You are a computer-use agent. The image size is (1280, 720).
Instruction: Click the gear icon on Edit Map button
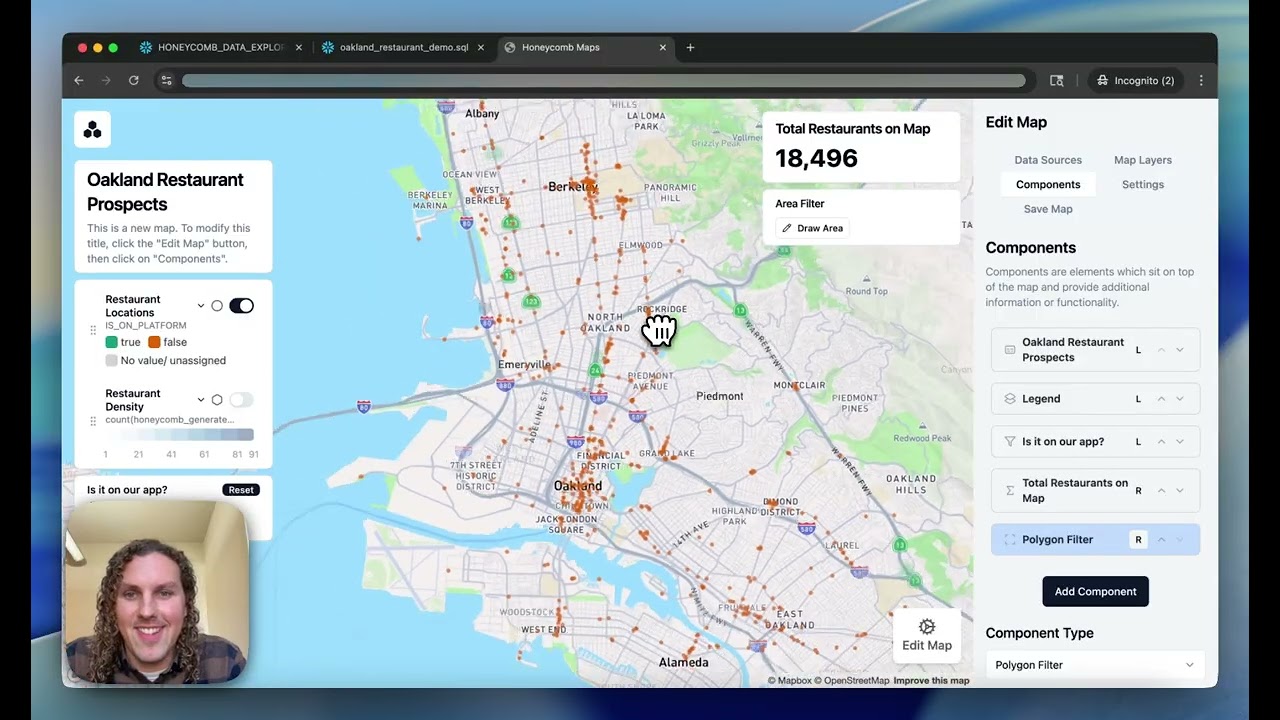click(927, 627)
